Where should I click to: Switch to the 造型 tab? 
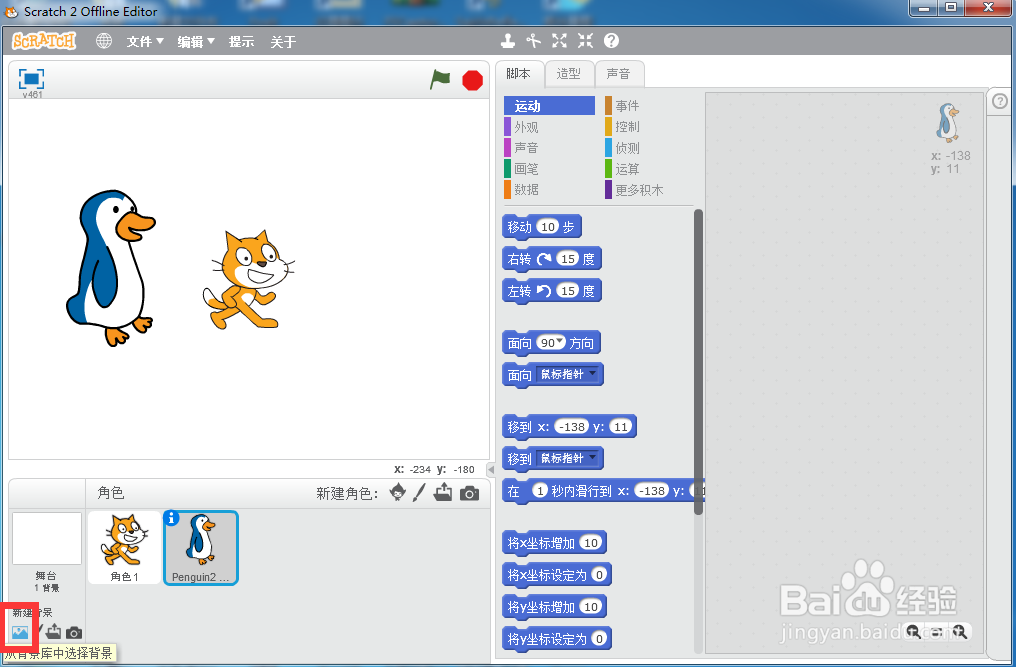pyautogui.click(x=568, y=73)
